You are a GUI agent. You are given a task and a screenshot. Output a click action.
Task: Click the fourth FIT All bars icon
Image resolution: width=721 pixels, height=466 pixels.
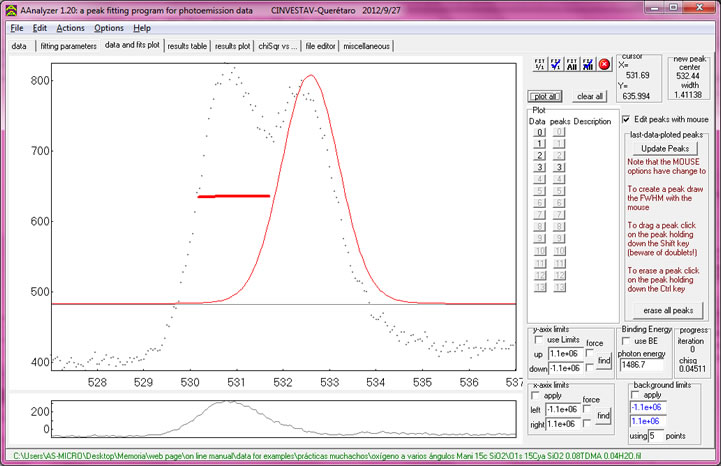click(x=587, y=64)
